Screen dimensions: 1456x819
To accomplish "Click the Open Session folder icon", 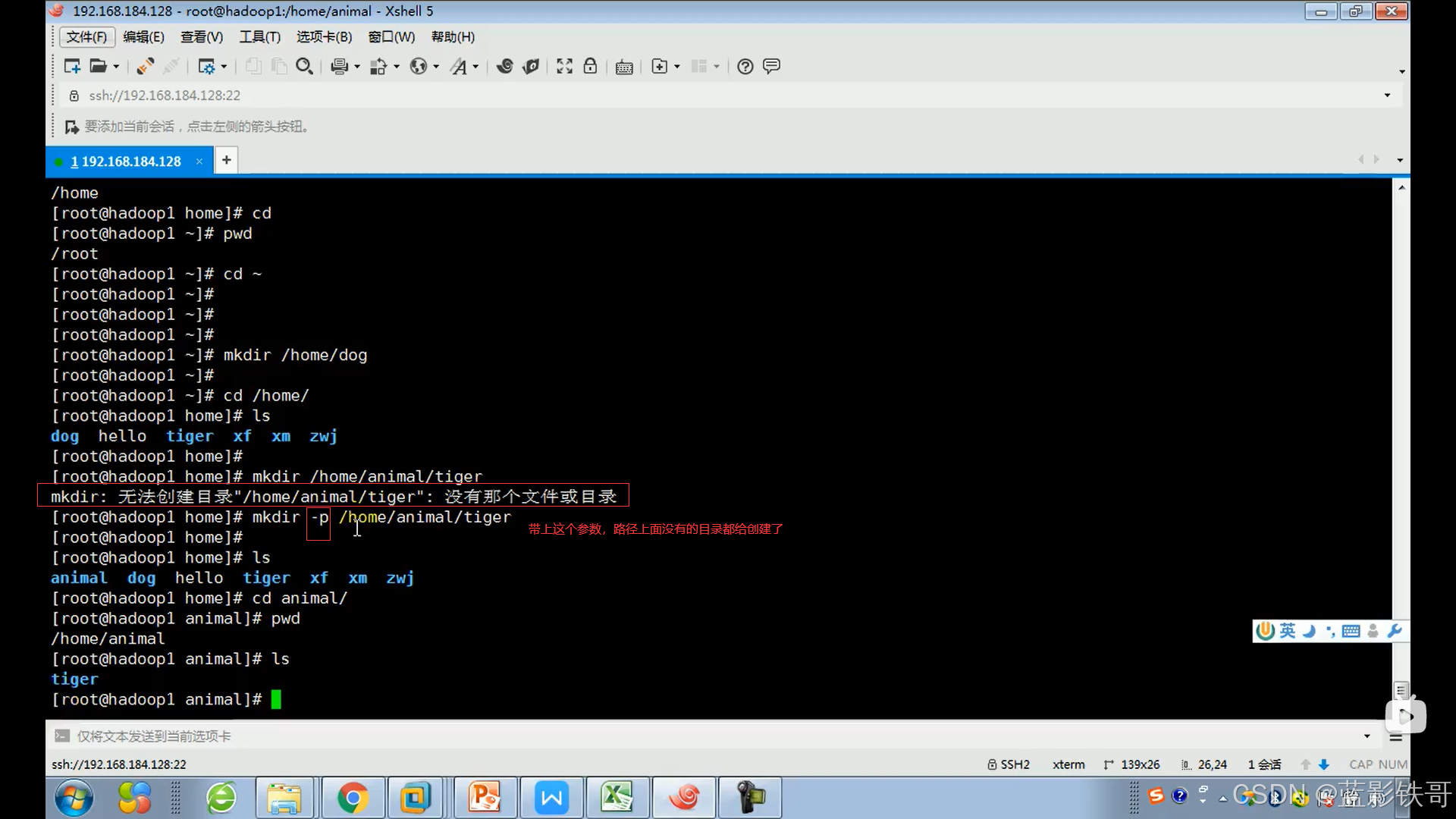I will pyautogui.click(x=98, y=67).
